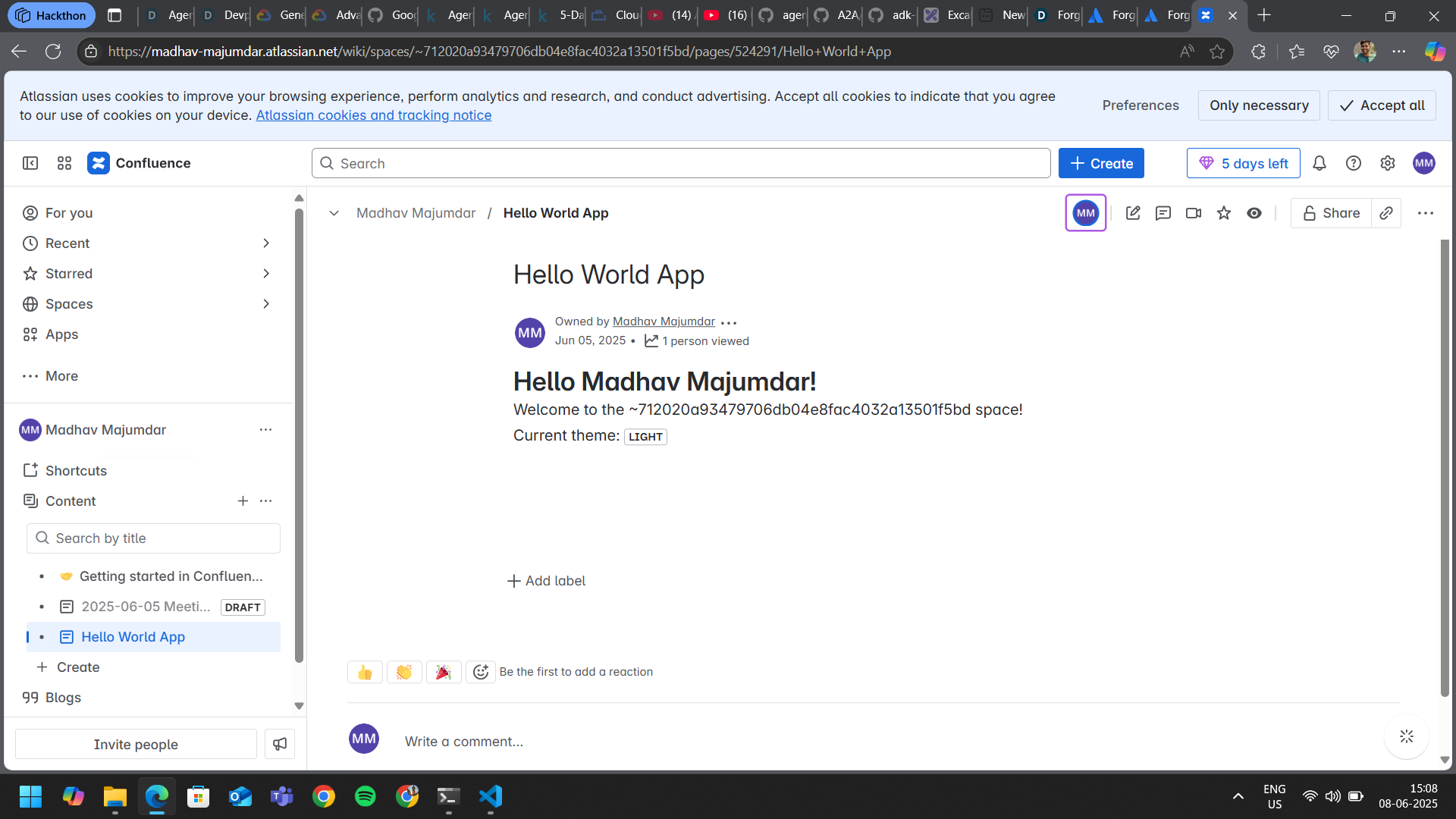The height and width of the screenshot is (819, 1456).
Task: Toggle watching this page eye icon
Action: click(x=1254, y=213)
